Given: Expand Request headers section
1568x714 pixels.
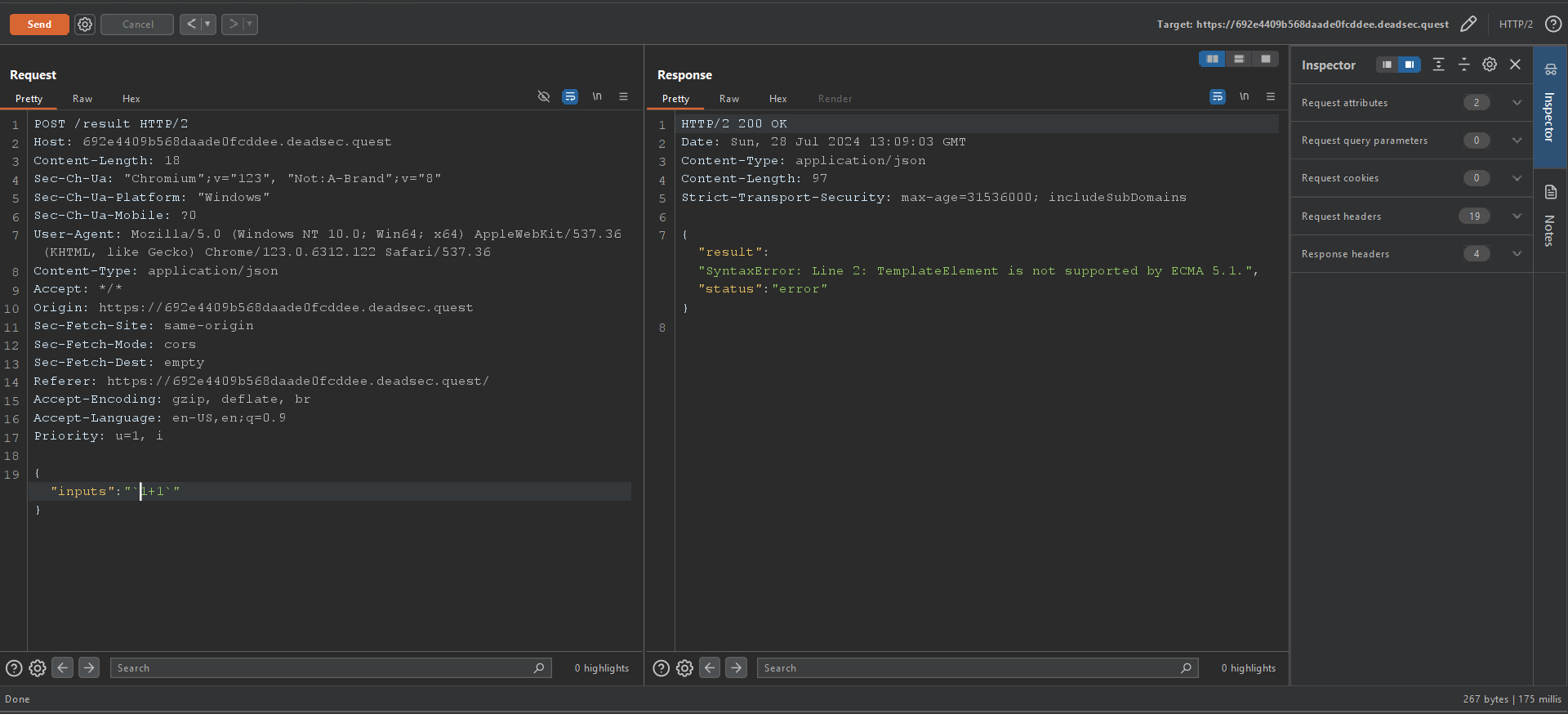Looking at the screenshot, I should coord(1517,216).
